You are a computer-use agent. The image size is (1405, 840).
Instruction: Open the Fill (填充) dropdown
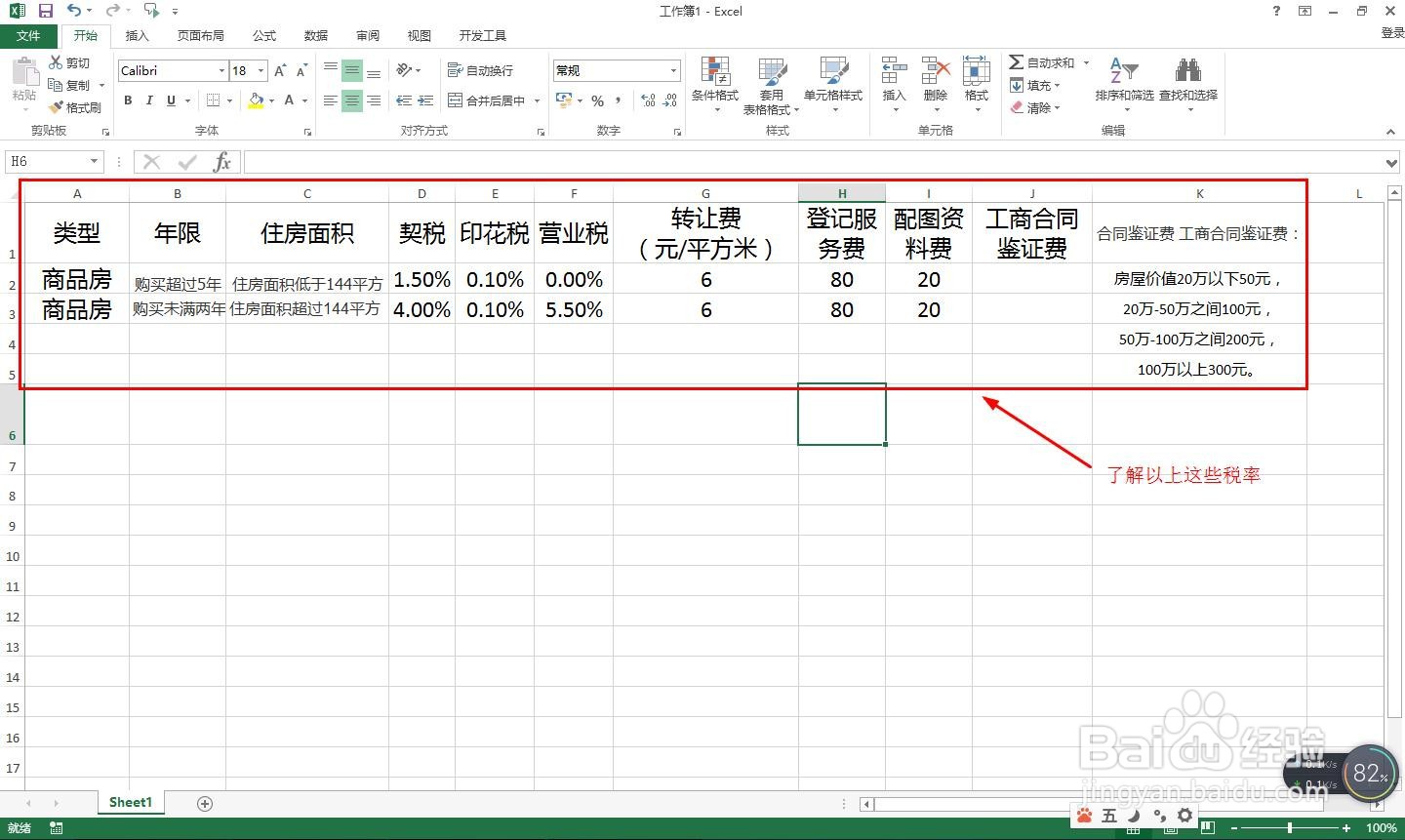pyautogui.click(x=1034, y=85)
